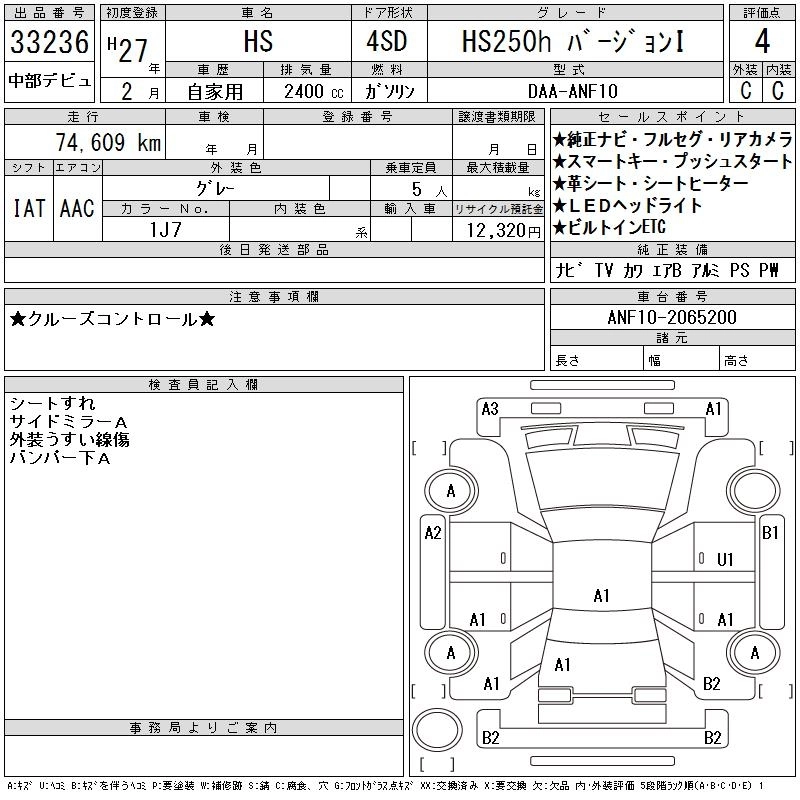Click the rear-left wheel circle marked A
The image size is (800, 800).
point(451,653)
